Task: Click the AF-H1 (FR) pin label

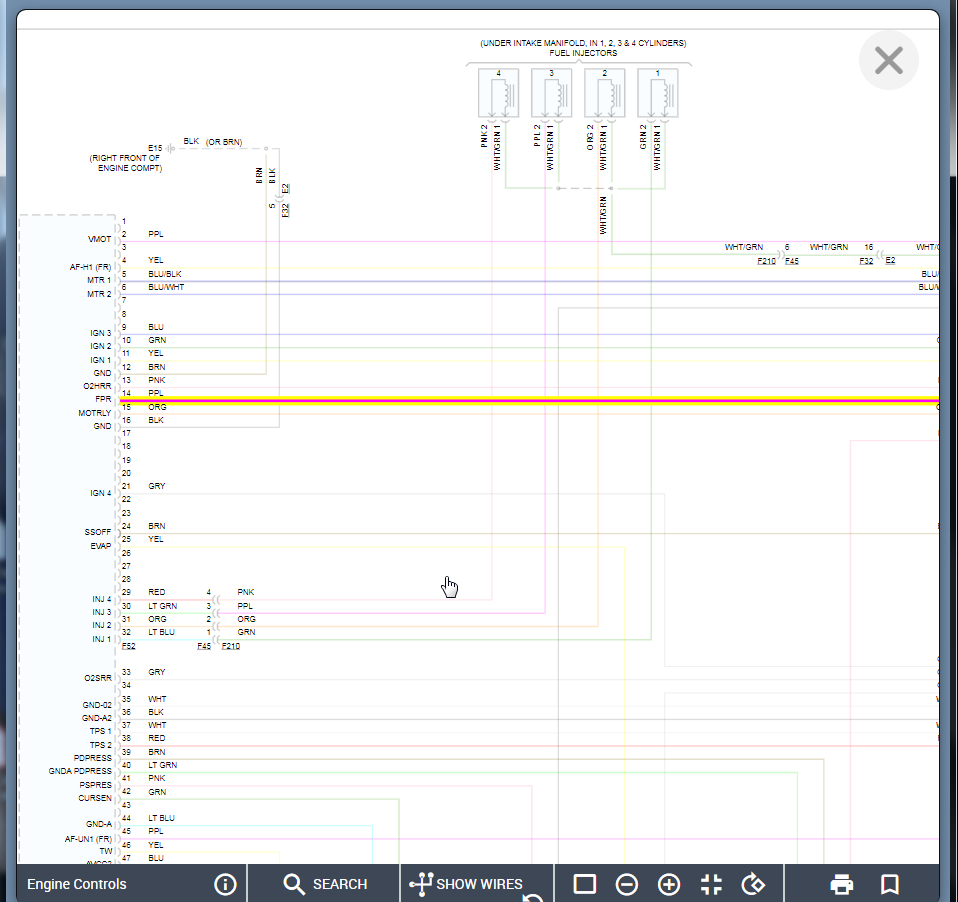Action: click(90, 267)
